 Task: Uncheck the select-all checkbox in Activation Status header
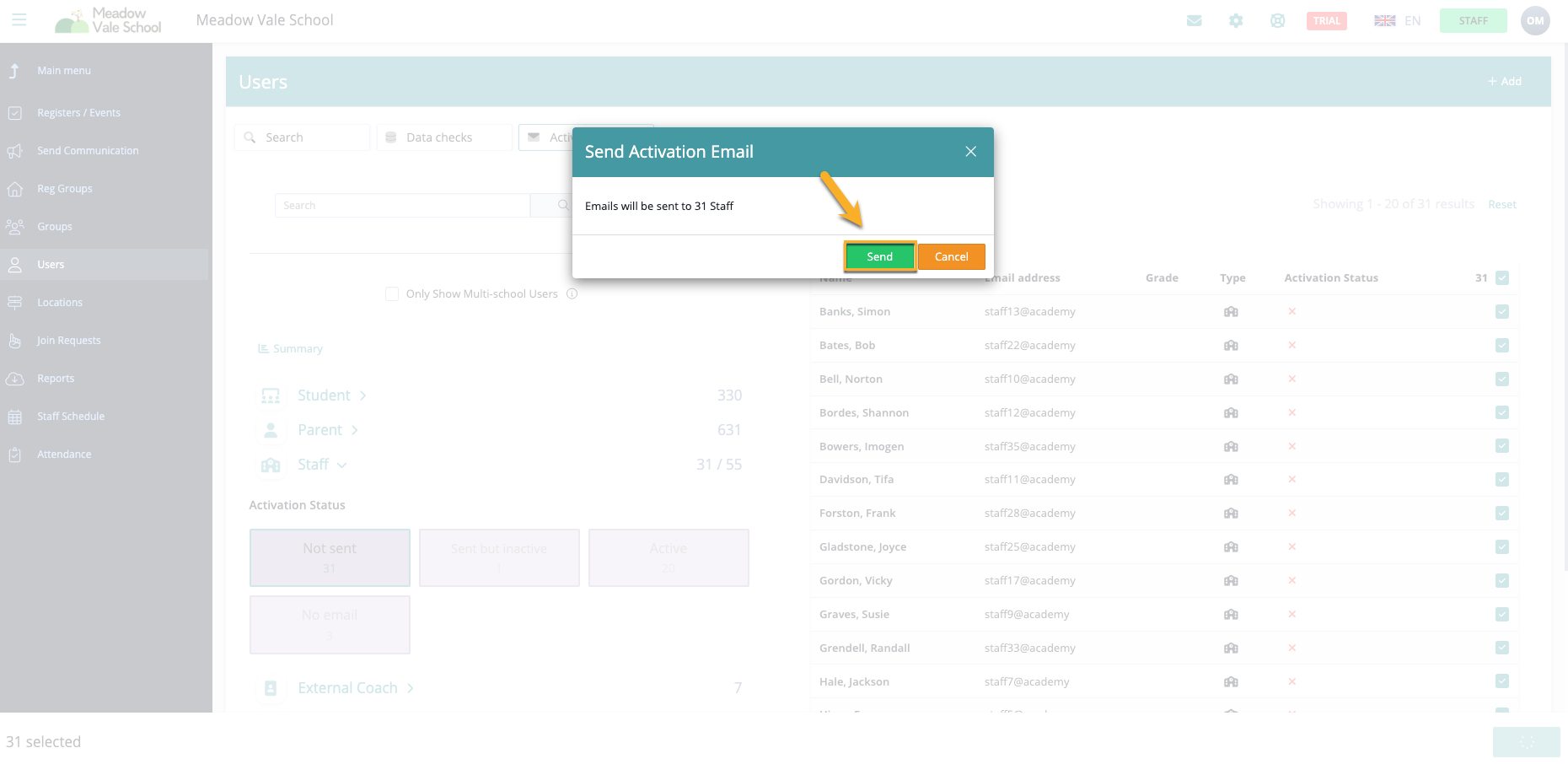(x=1501, y=277)
